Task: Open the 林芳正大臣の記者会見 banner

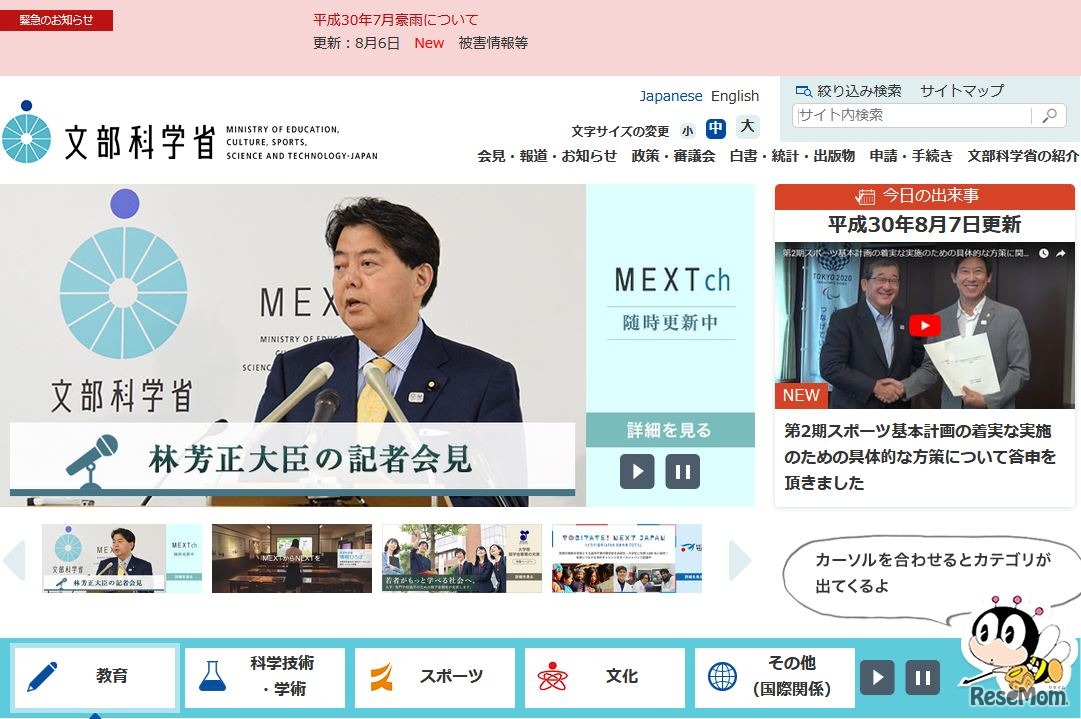Action: click(x=292, y=459)
